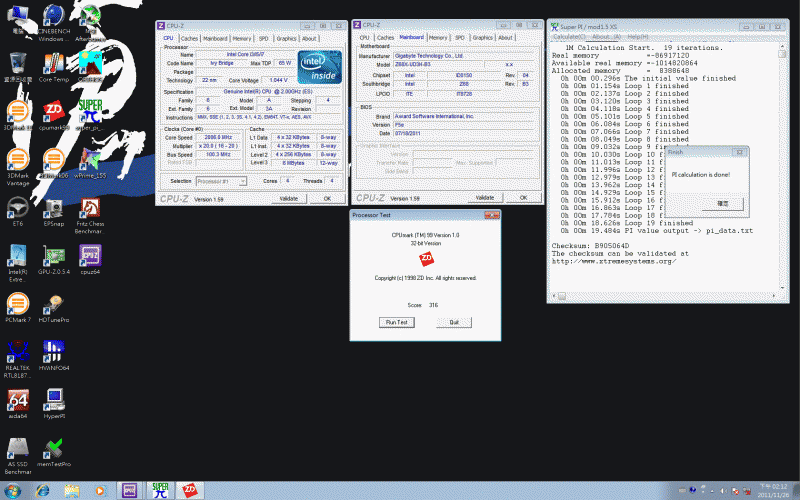
Task: Launch super_pi desktop shortcut
Action: [90, 115]
